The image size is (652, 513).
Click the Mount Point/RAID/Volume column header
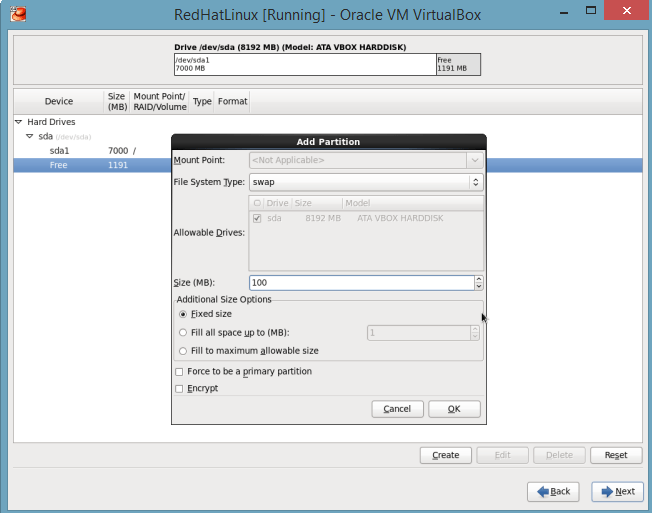coord(160,101)
